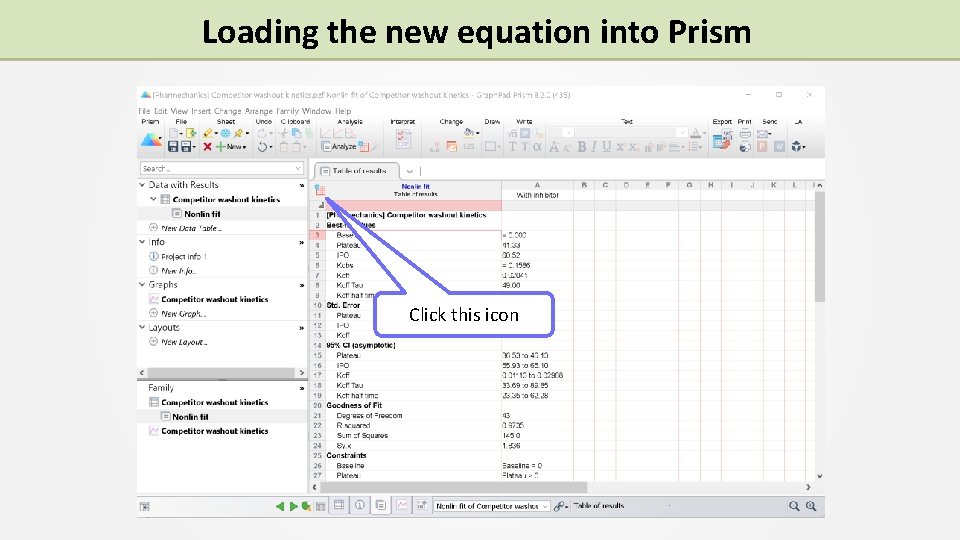Open the View menu
The width and height of the screenshot is (960, 540).
[179, 111]
